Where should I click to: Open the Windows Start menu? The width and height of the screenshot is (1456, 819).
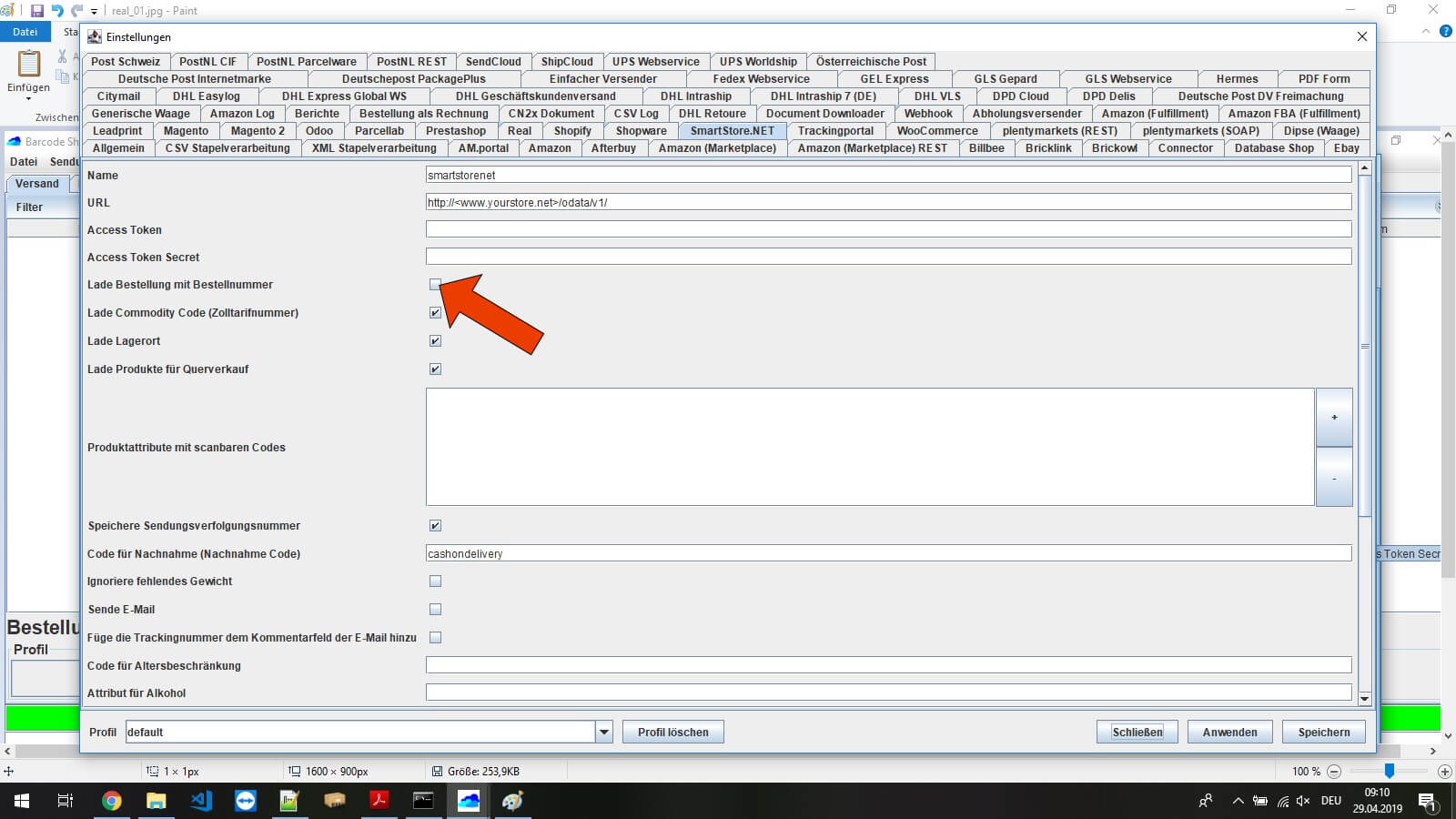pos(22,801)
